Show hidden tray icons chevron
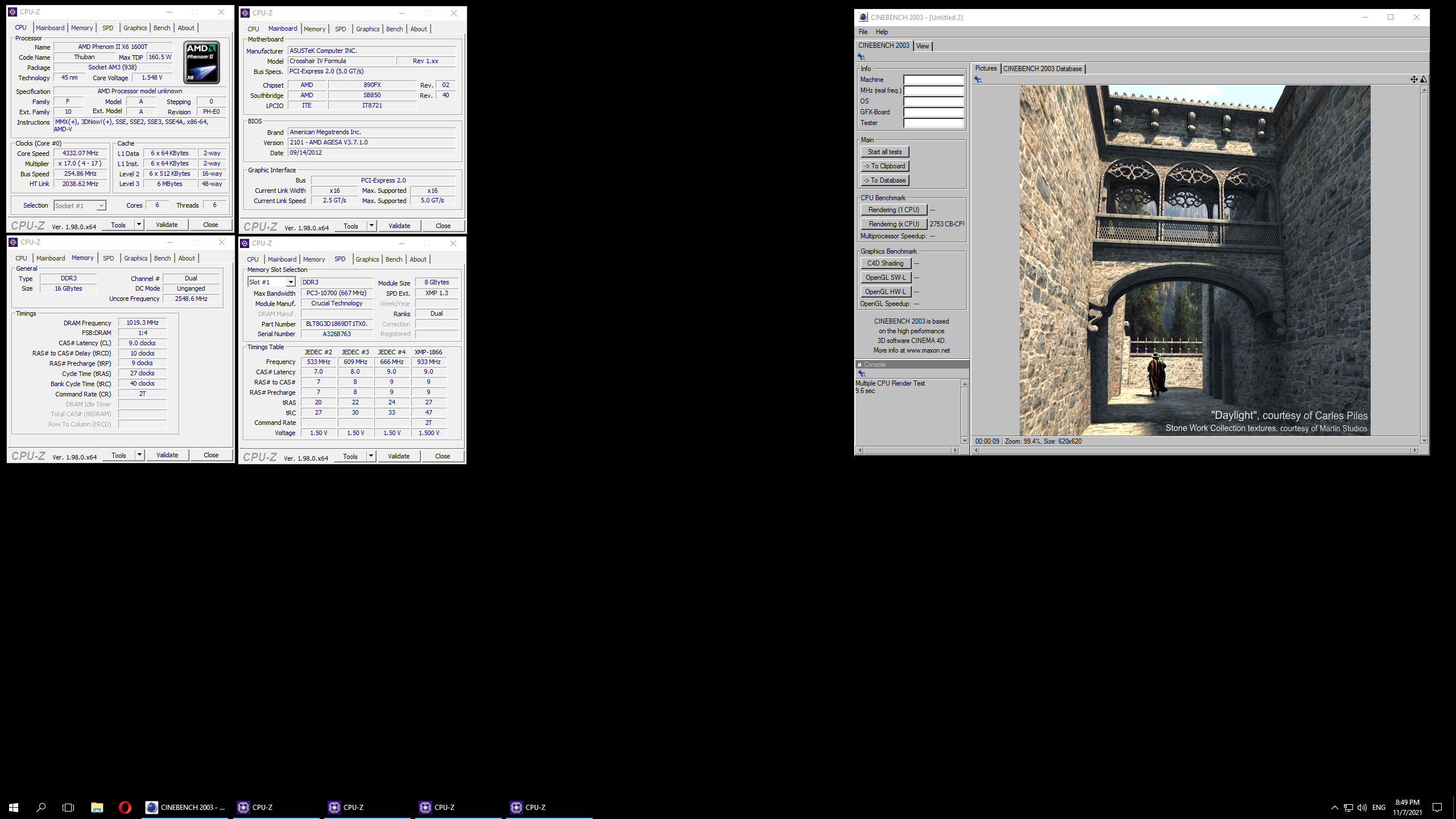 pyautogui.click(x=1334, y=807)
